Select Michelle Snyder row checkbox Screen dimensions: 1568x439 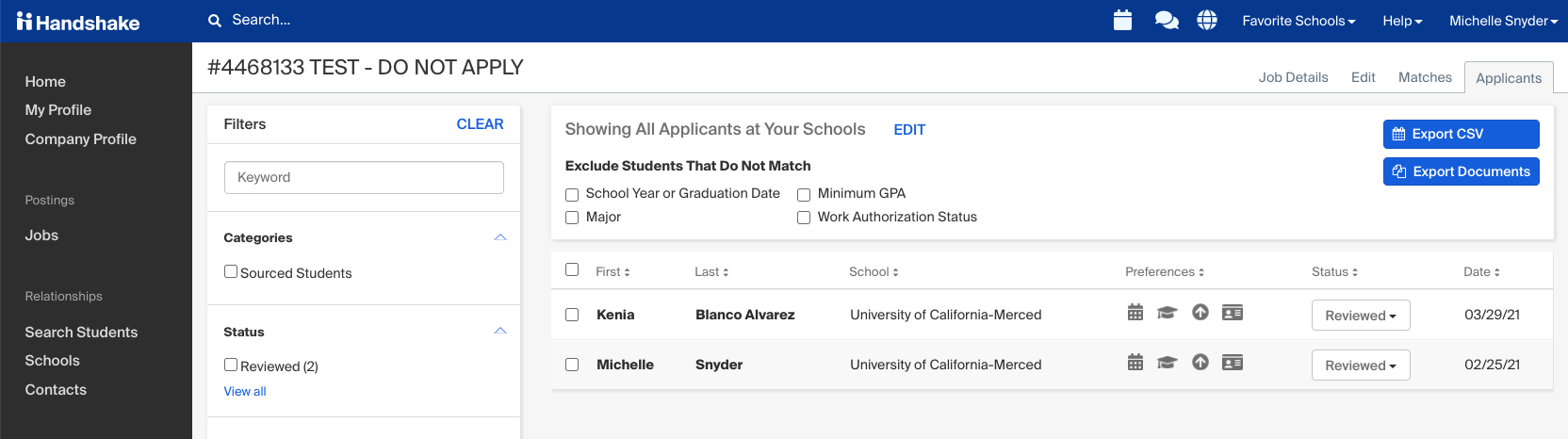[572, 365]
